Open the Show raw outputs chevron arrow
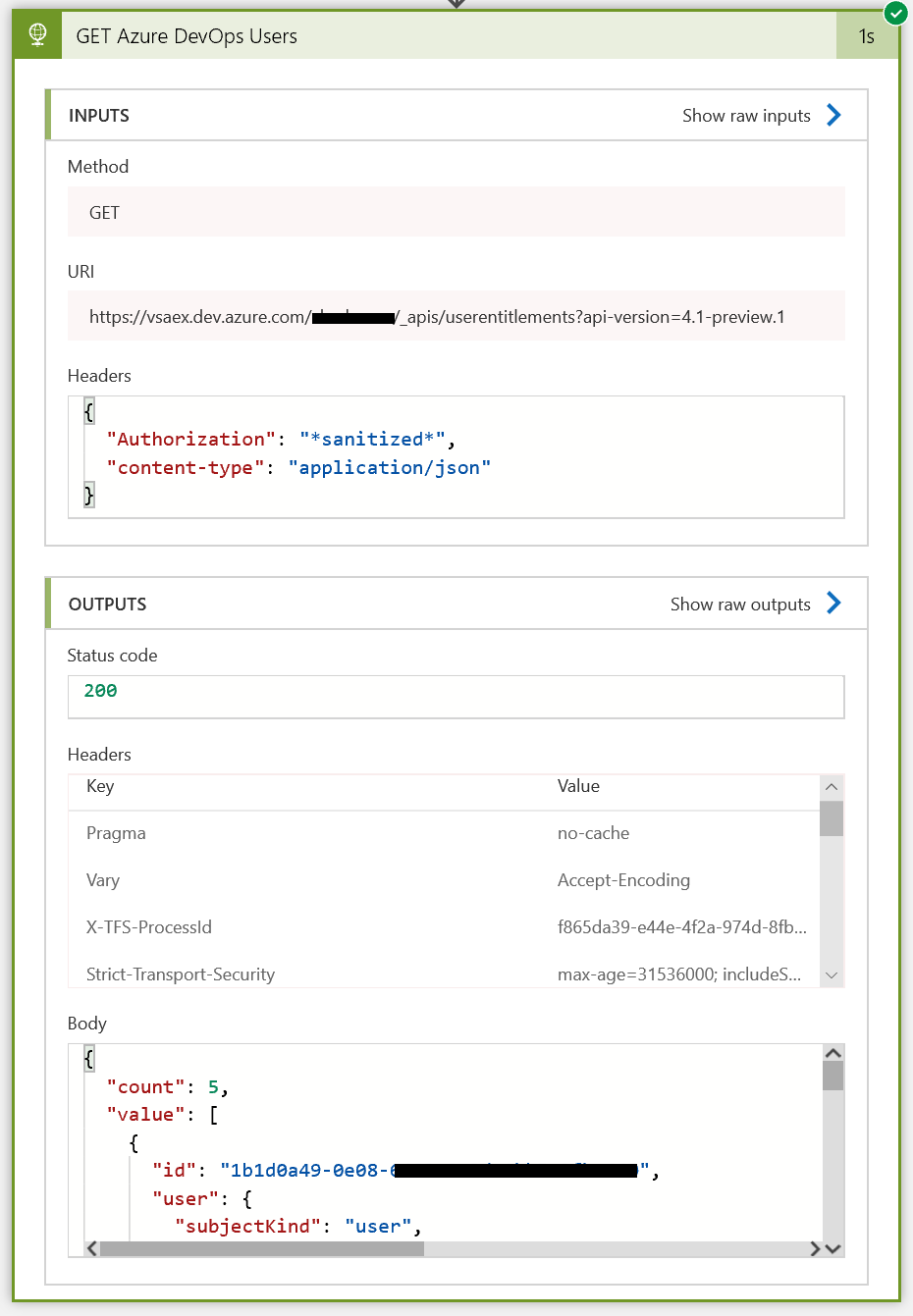 pyautogui.click(x=833, y=603)
